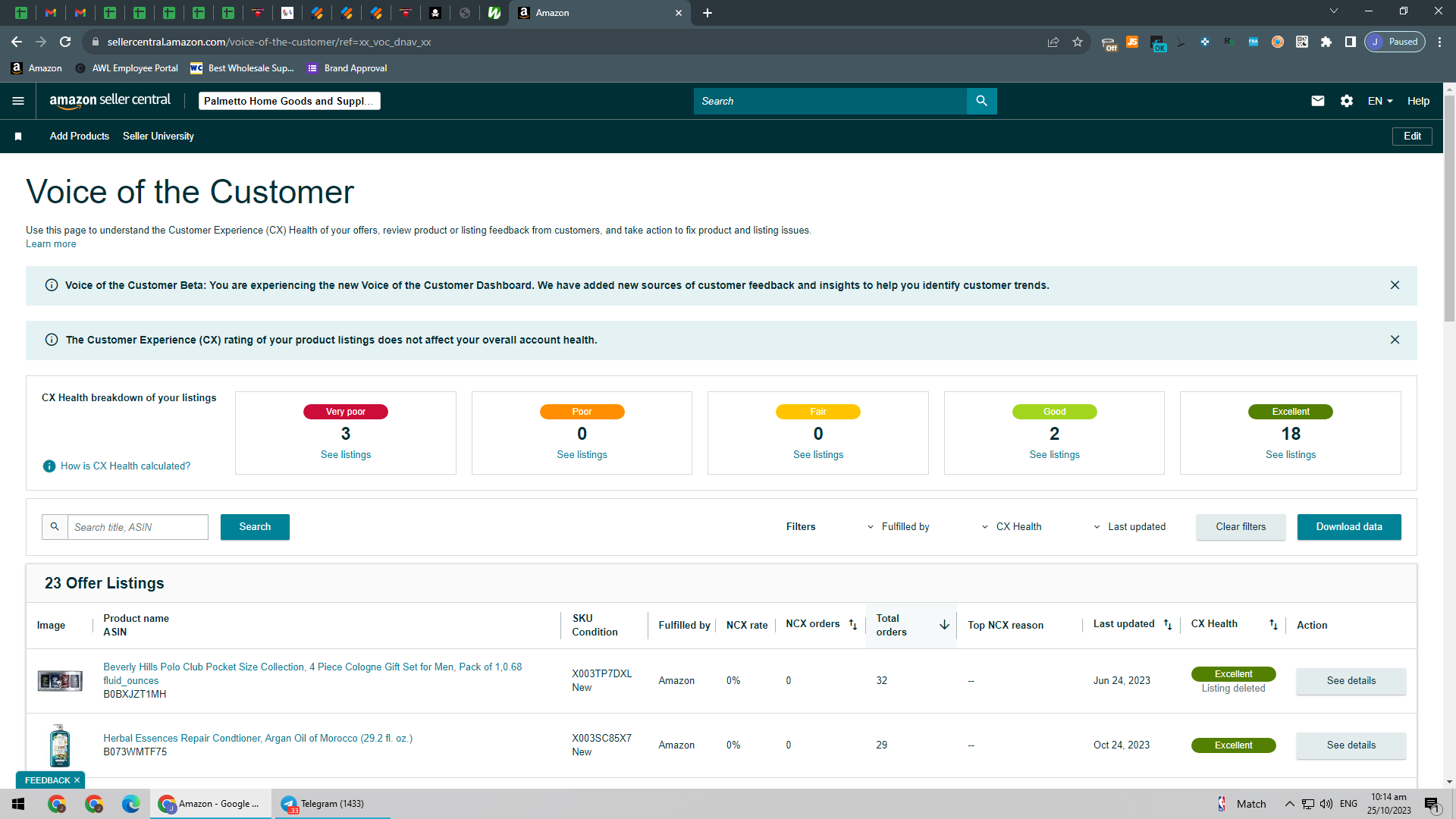Viewport: 1456px width, 819px height.
Task: Show hidden system tray icons chevron
Action: pyautogui.click(x=1289, y=804)
